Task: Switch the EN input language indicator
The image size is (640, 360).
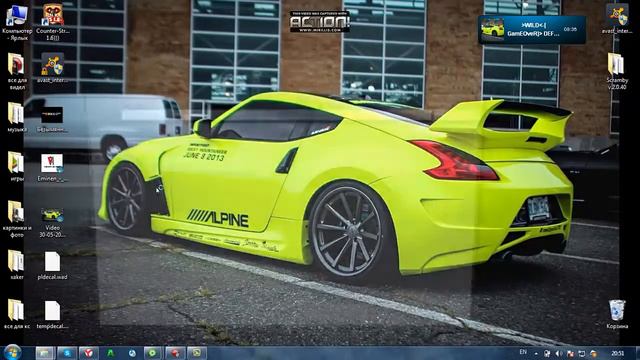Action: tap(523, 352)
